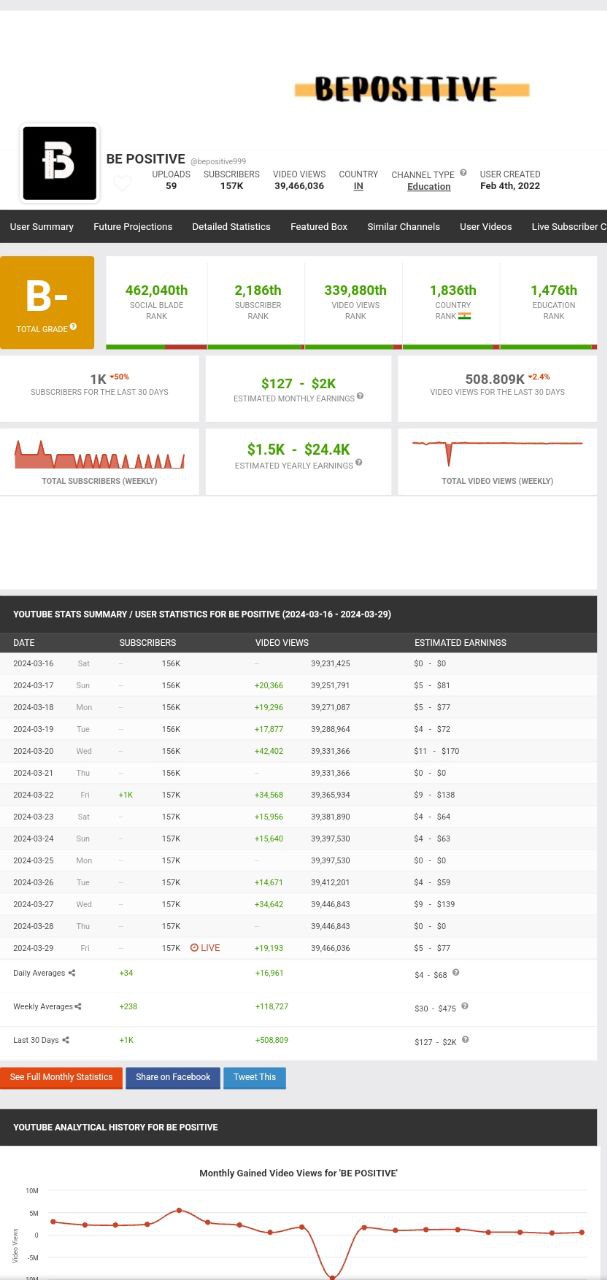This screenshot has height=1280, width=607.
Task: Open the User Videos tab
Action: coord(486,227)
